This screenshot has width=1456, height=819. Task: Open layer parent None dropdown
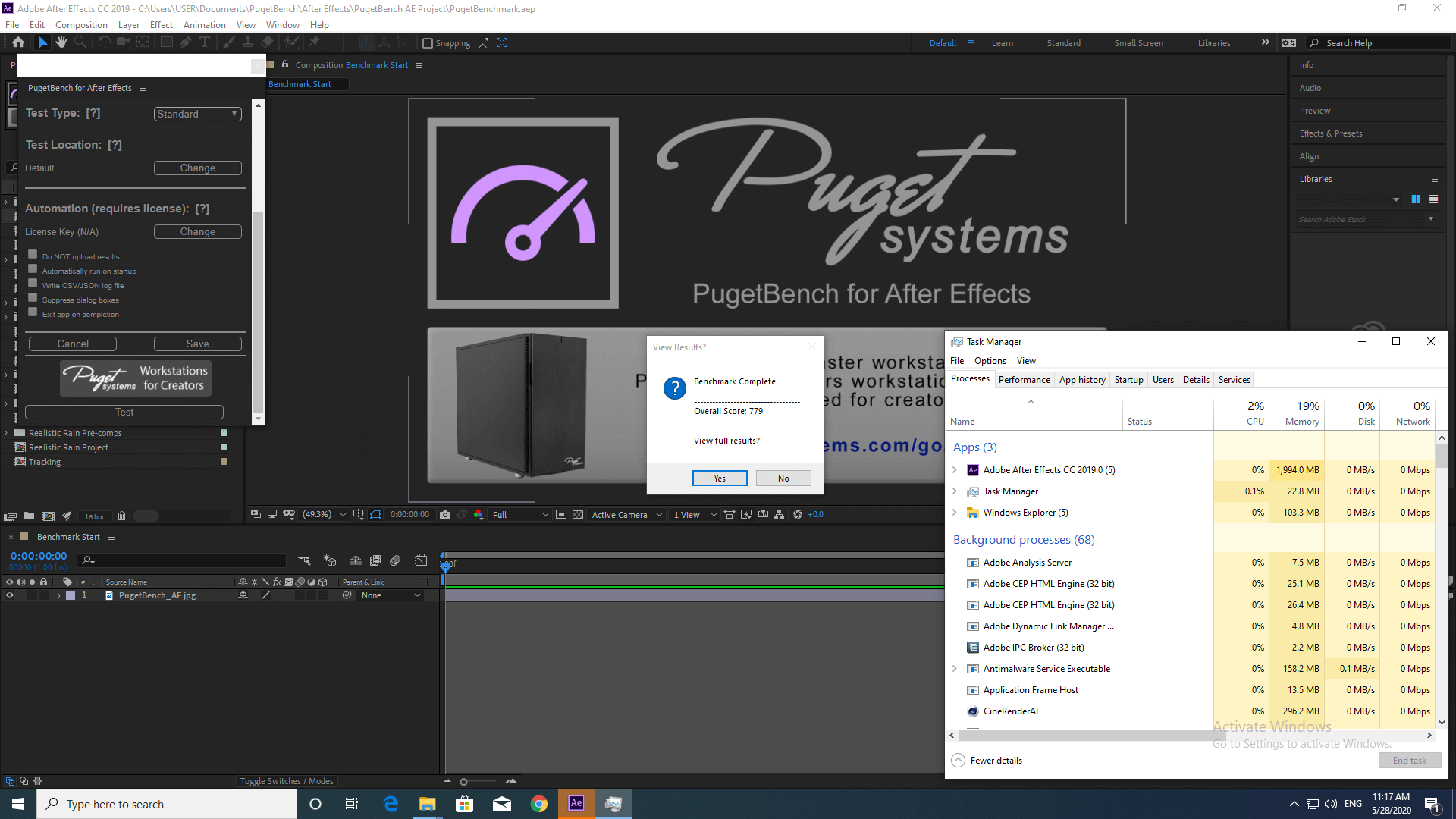[390, 596]
